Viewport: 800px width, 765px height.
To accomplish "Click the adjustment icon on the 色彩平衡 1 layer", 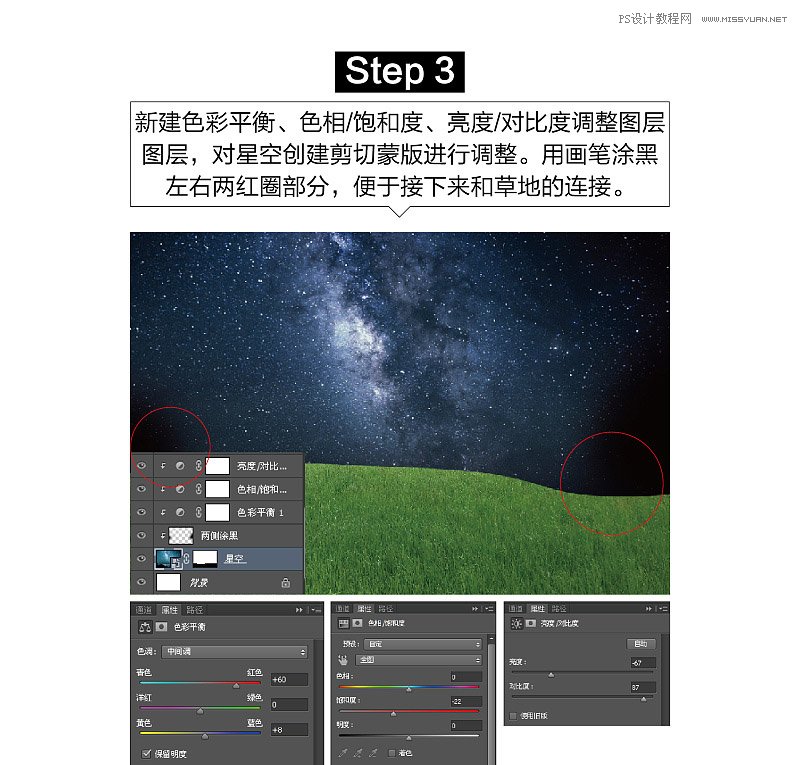I will click(x=180, y=511).
